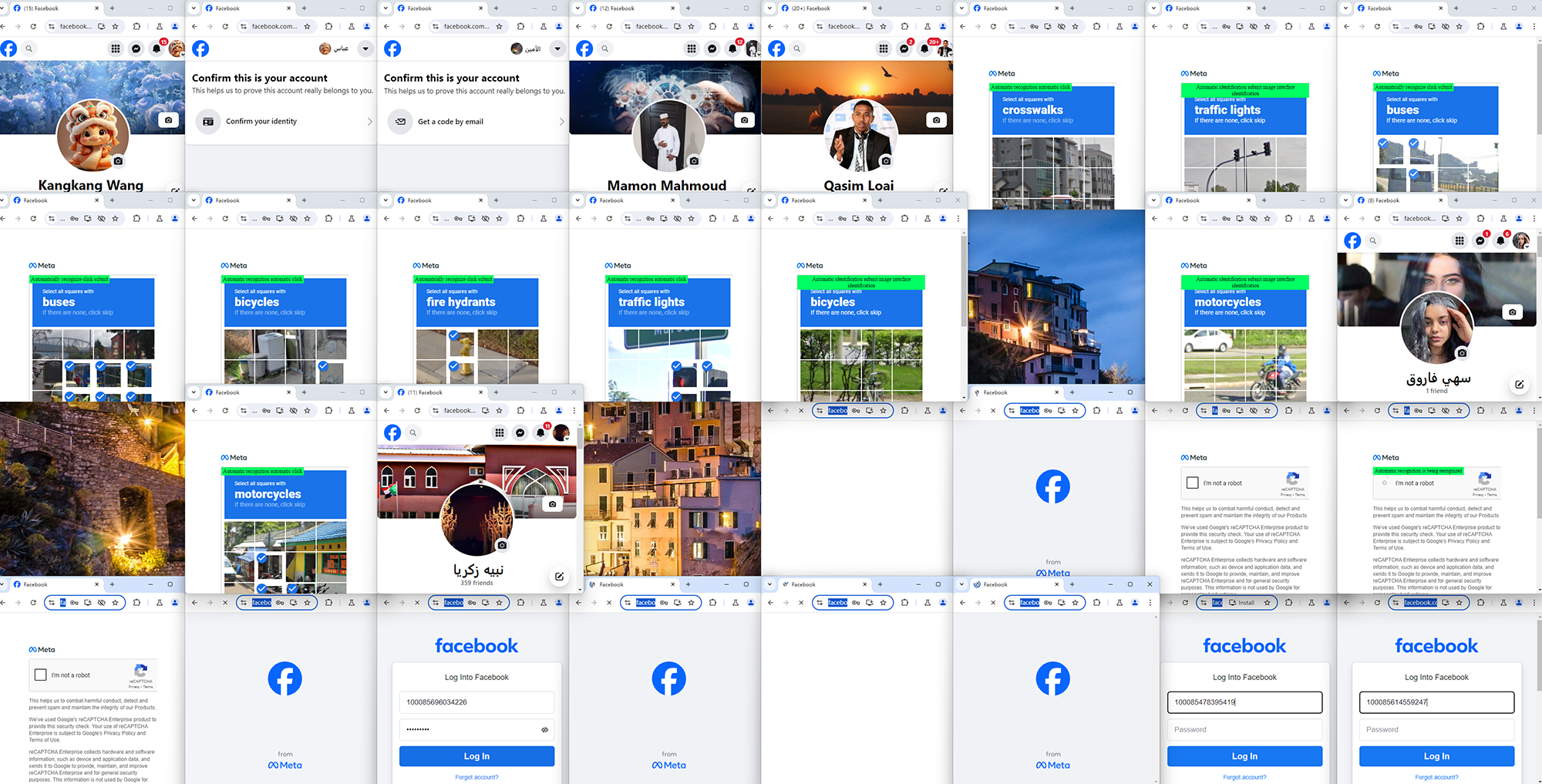Bookmark the page in the (11) Facebook window

(x=499, y=411)
